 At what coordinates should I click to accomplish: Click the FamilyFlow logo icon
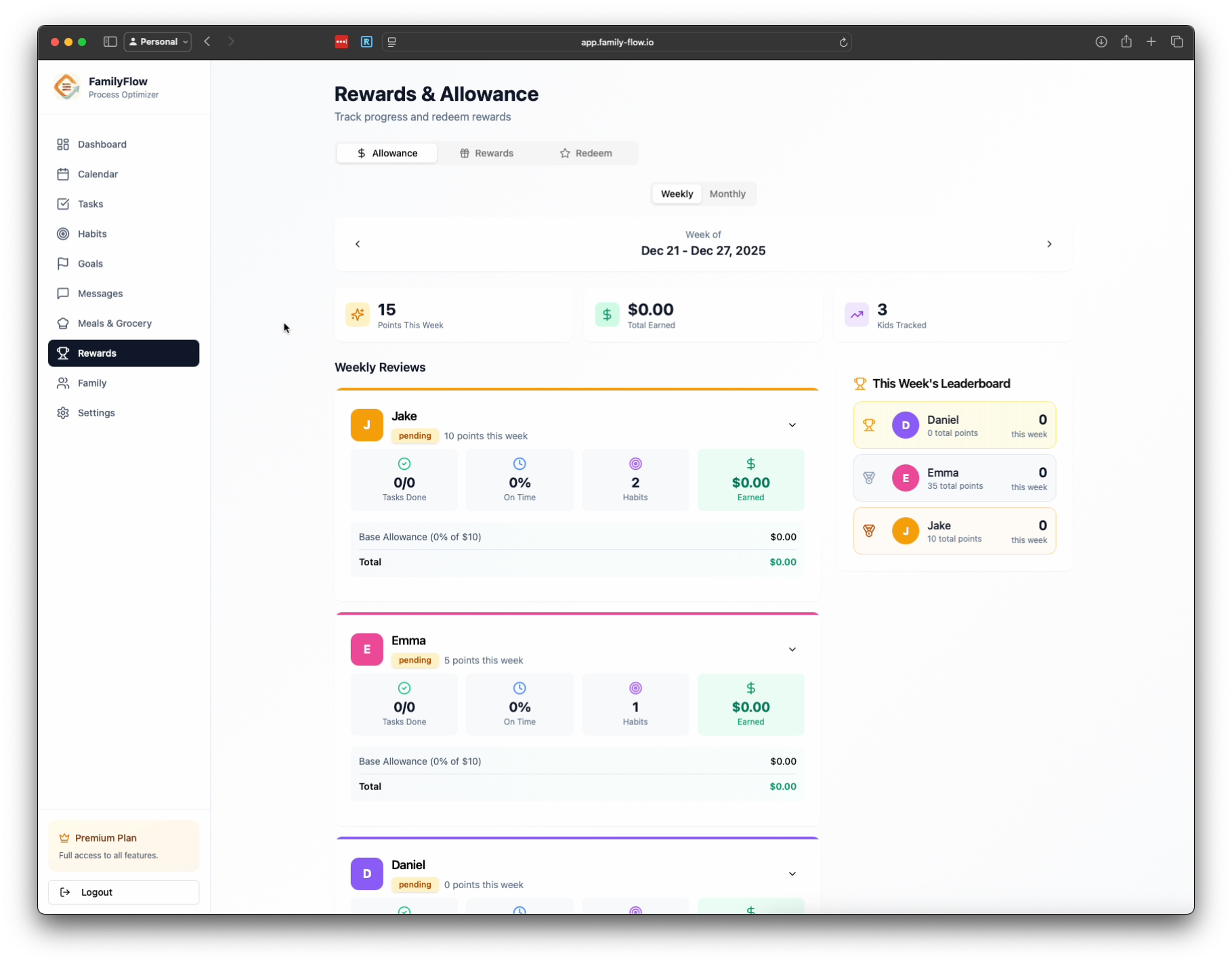coord(66,87)
